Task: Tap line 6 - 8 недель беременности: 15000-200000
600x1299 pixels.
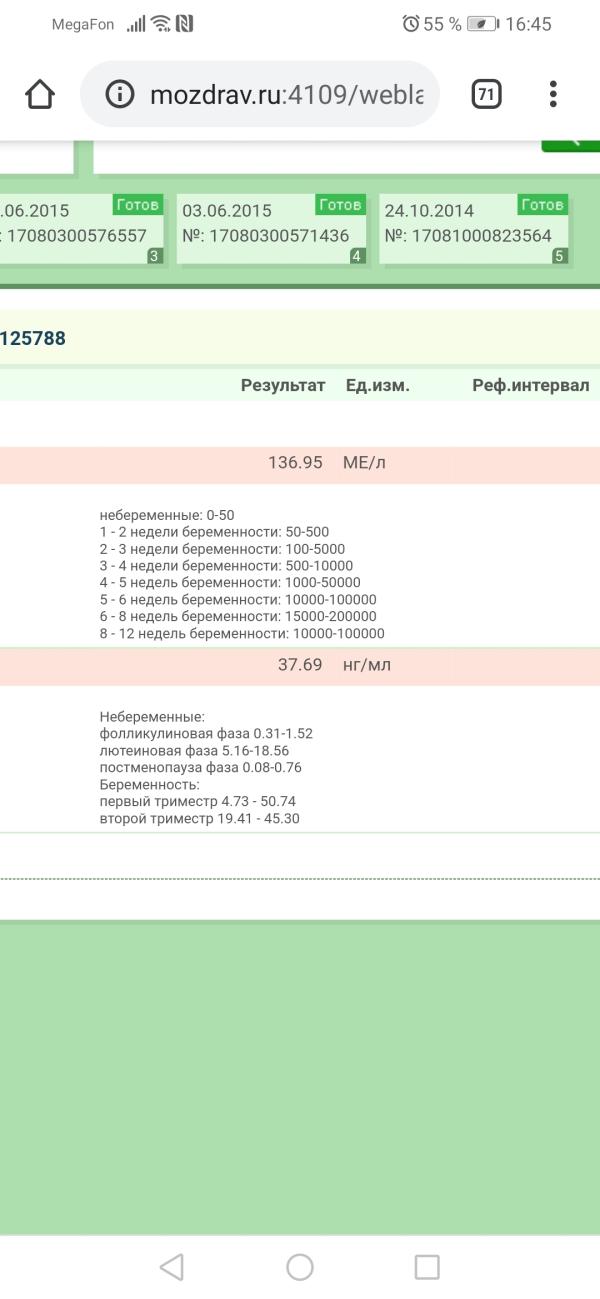Action: tap(238, 617)
